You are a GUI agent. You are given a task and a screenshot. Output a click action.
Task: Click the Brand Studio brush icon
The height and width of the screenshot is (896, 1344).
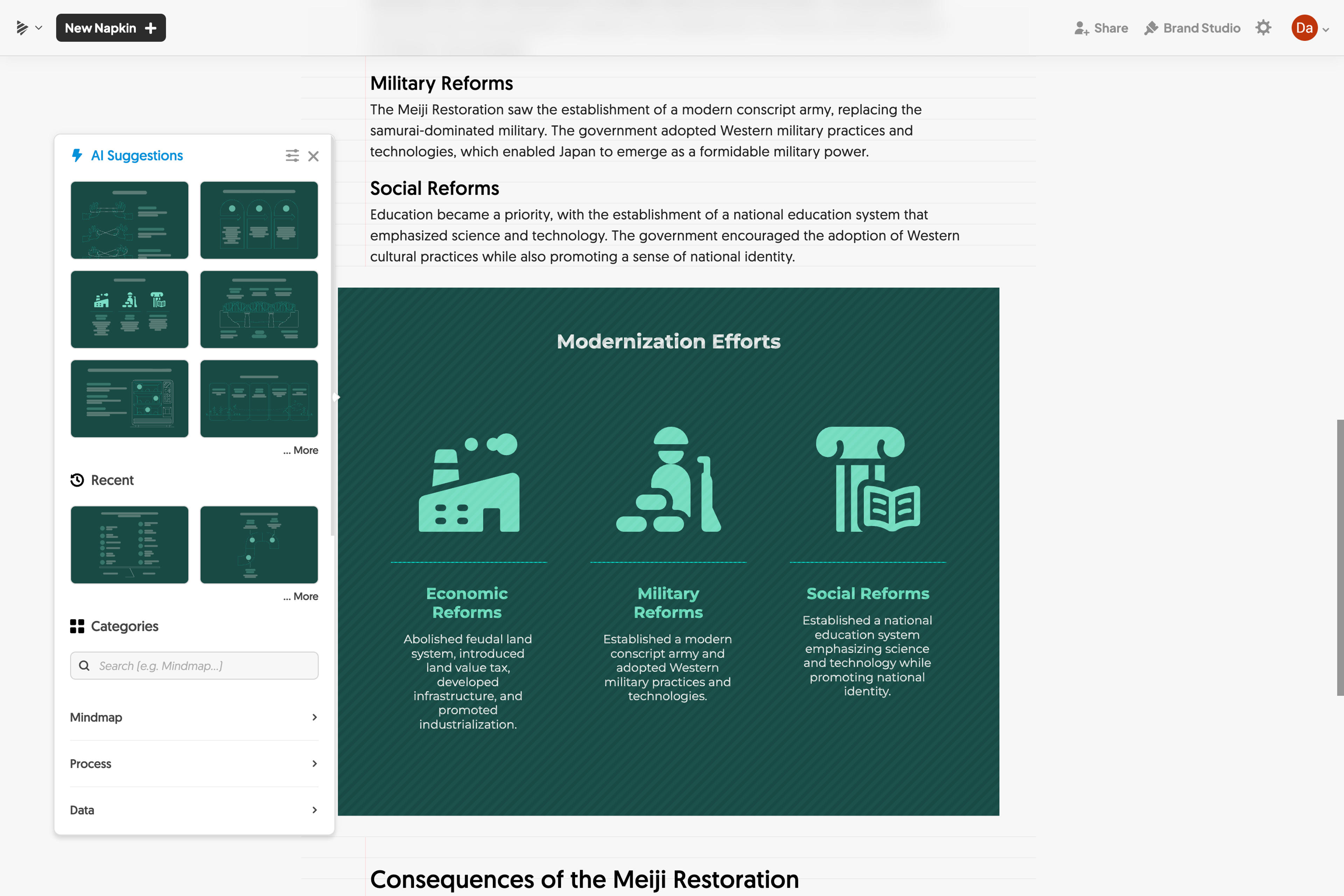[1151, 28]
